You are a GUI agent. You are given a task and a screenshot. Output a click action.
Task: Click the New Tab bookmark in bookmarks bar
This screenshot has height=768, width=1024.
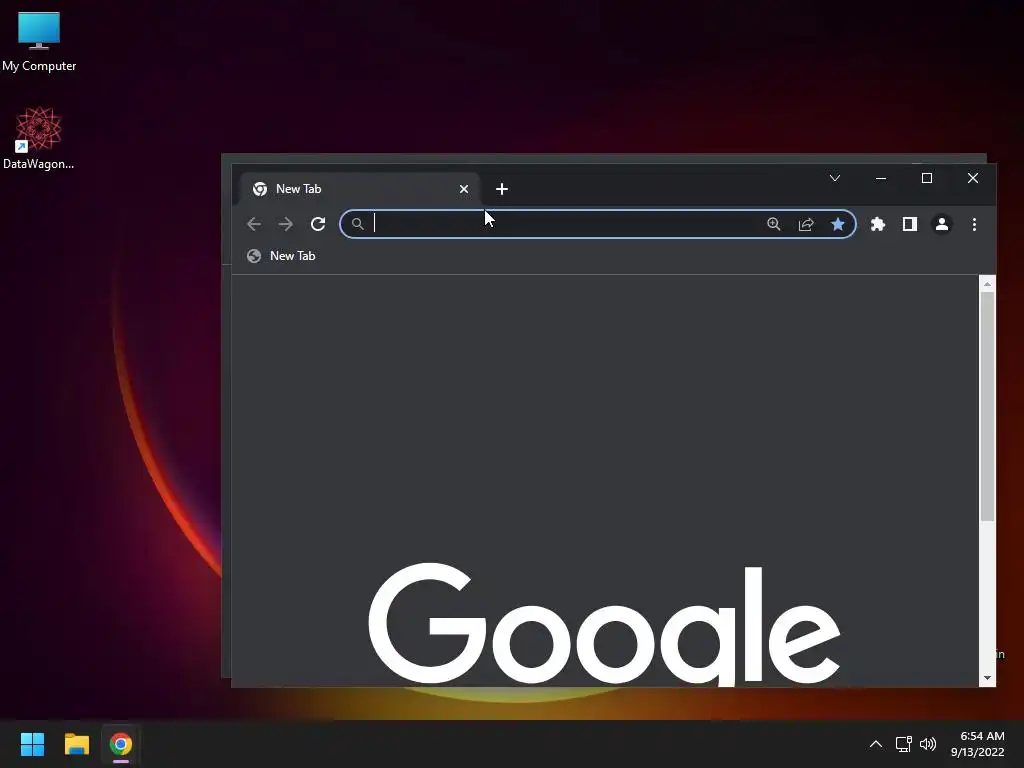(x=281, y=256)
